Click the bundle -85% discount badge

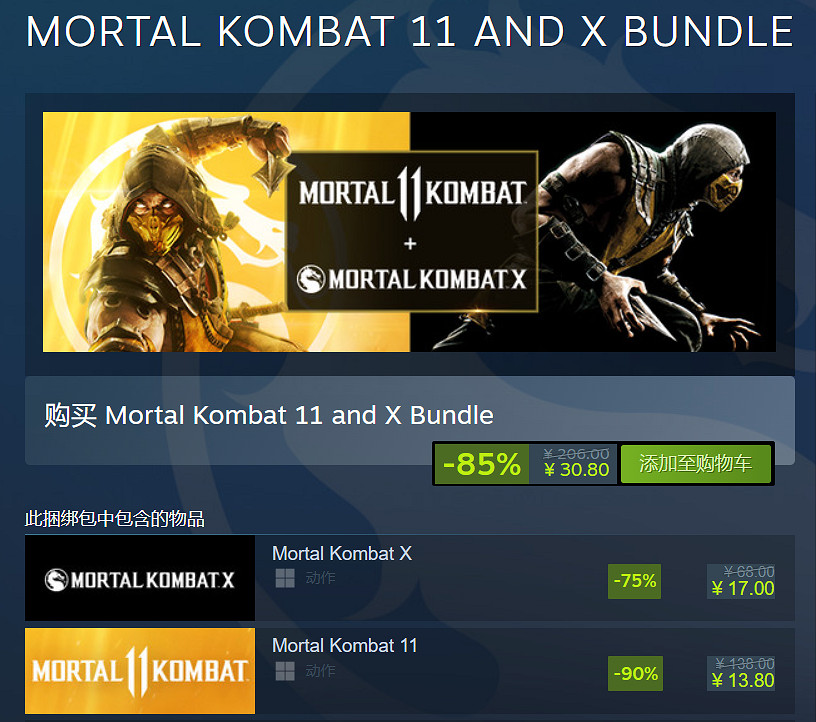pos(481,464)
